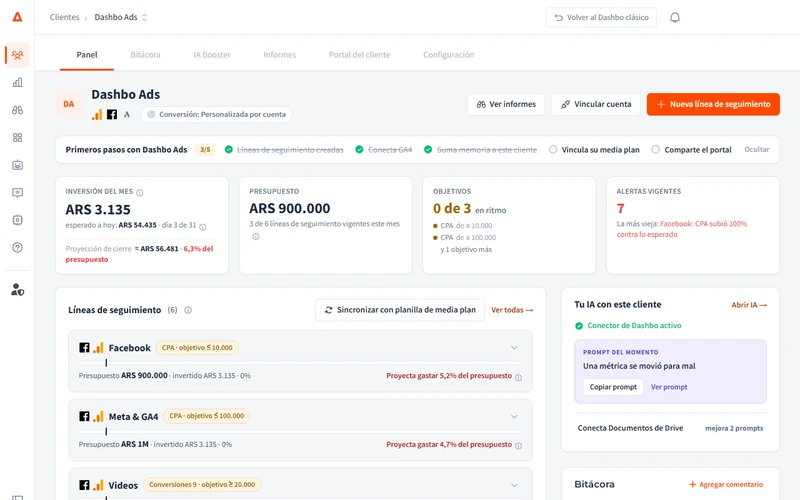
Task: Click the Vincular cuenta button
Action: (x=595, y=104)
